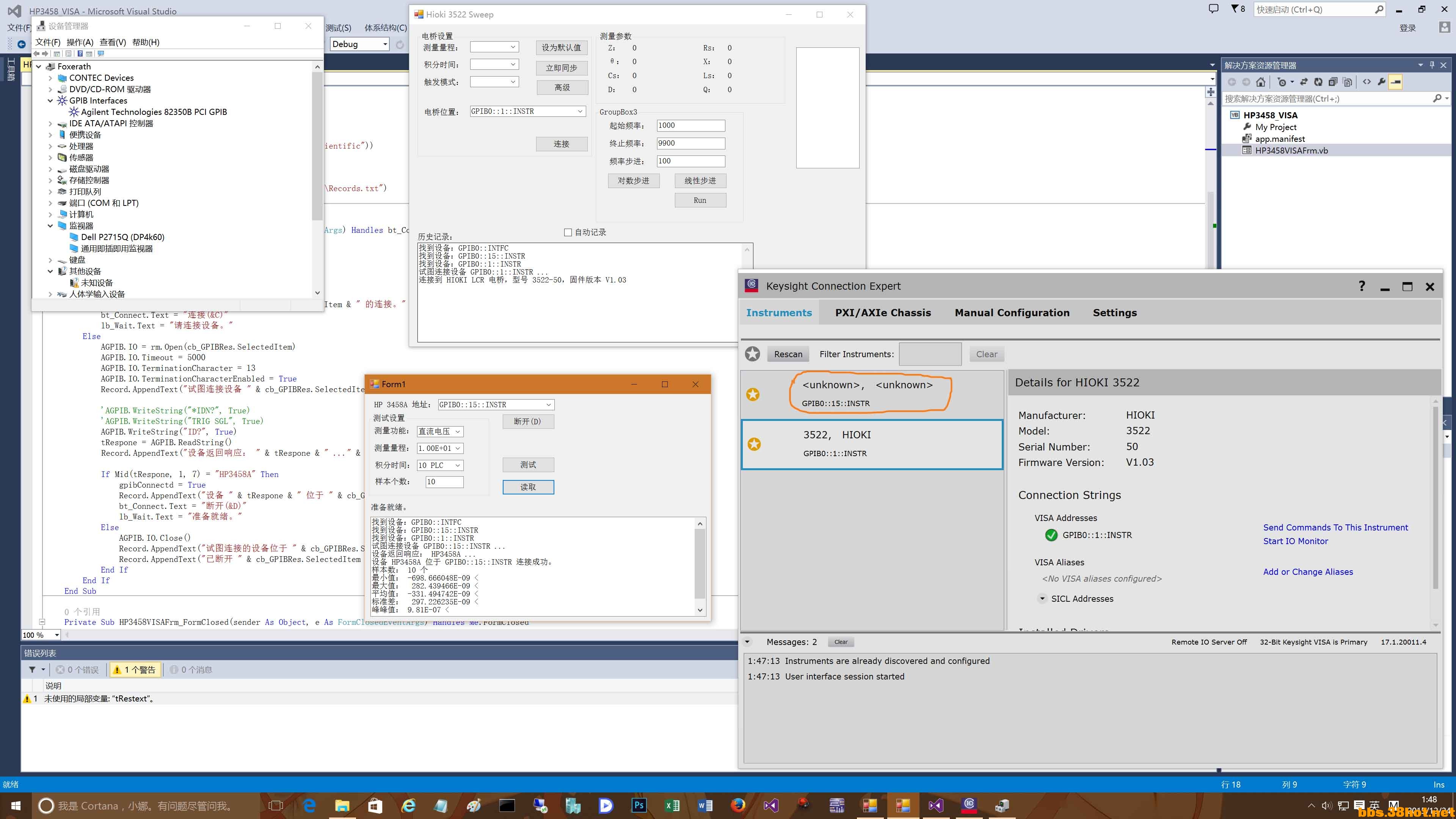Viewport: 1456px width, 819px height.
Task: Open 测量功能 直流电压 dropdown in Form1
Action: click(x=458, y=431)
